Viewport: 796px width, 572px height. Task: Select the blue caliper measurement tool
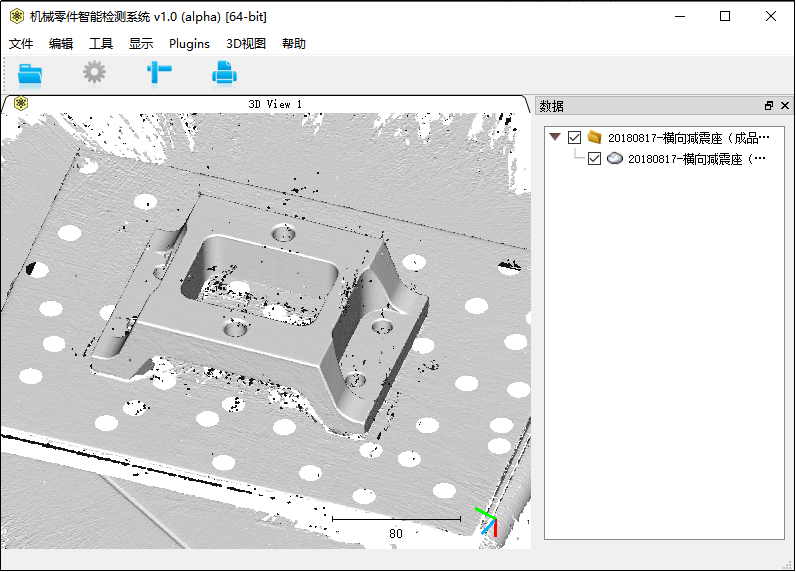159,73
